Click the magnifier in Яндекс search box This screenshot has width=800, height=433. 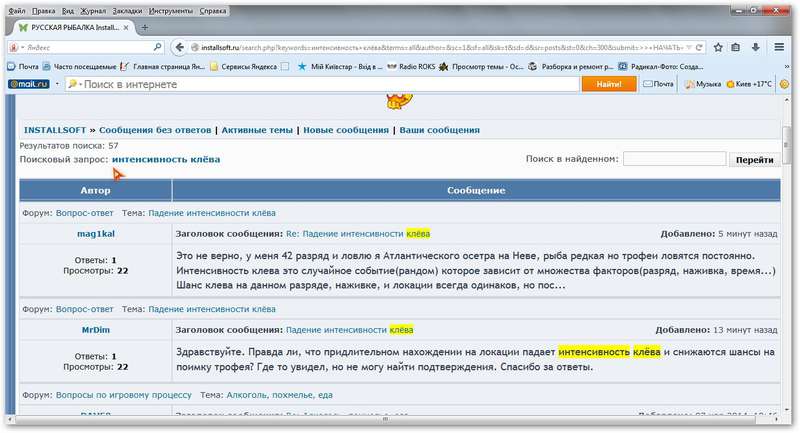[158, 47]
